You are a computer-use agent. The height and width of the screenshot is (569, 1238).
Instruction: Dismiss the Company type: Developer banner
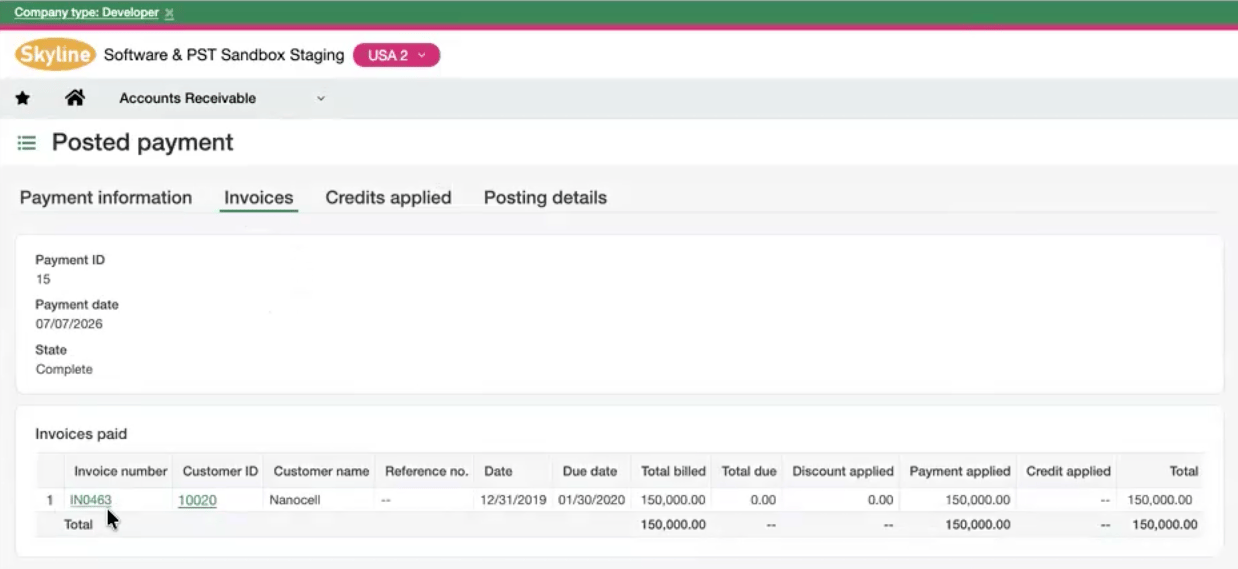click(169, 13)
